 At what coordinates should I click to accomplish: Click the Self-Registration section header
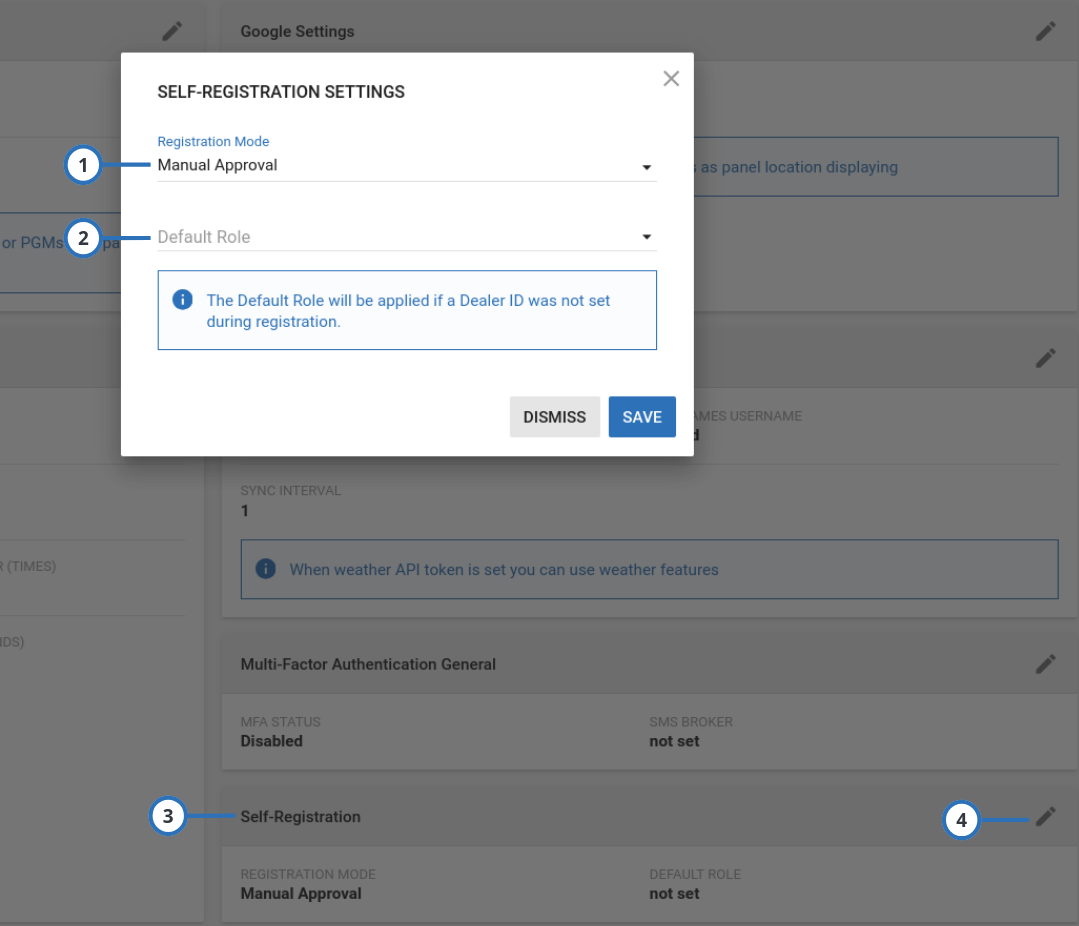coord(300,816)
